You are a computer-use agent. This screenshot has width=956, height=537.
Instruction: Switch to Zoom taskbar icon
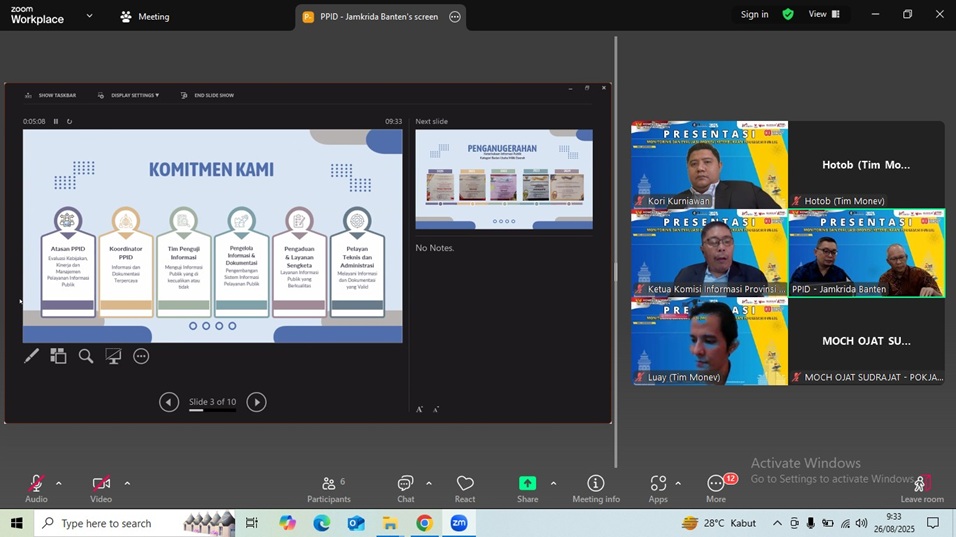point(458,523)
